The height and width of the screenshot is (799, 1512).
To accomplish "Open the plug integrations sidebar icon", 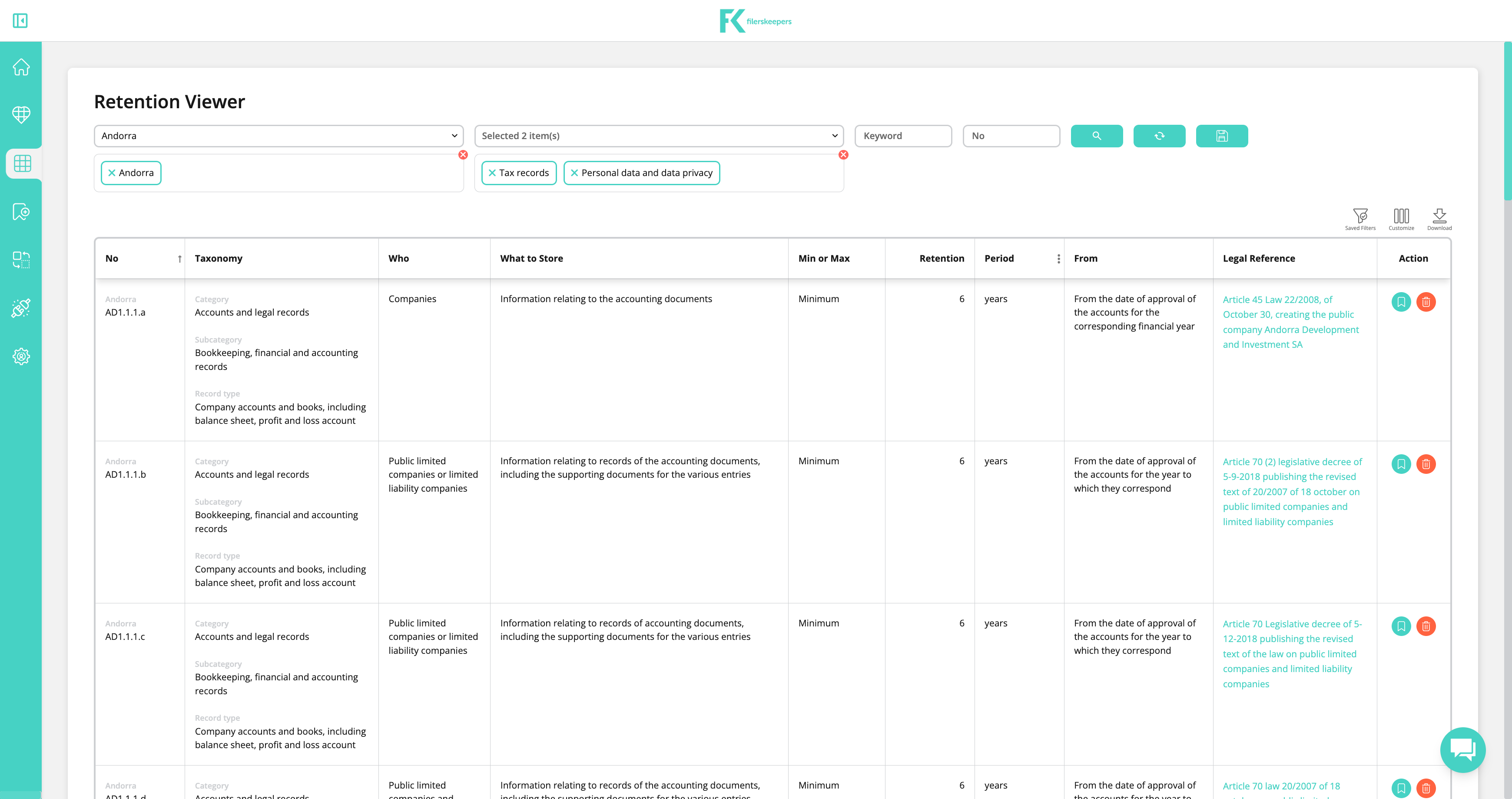I will pos(21,308).
